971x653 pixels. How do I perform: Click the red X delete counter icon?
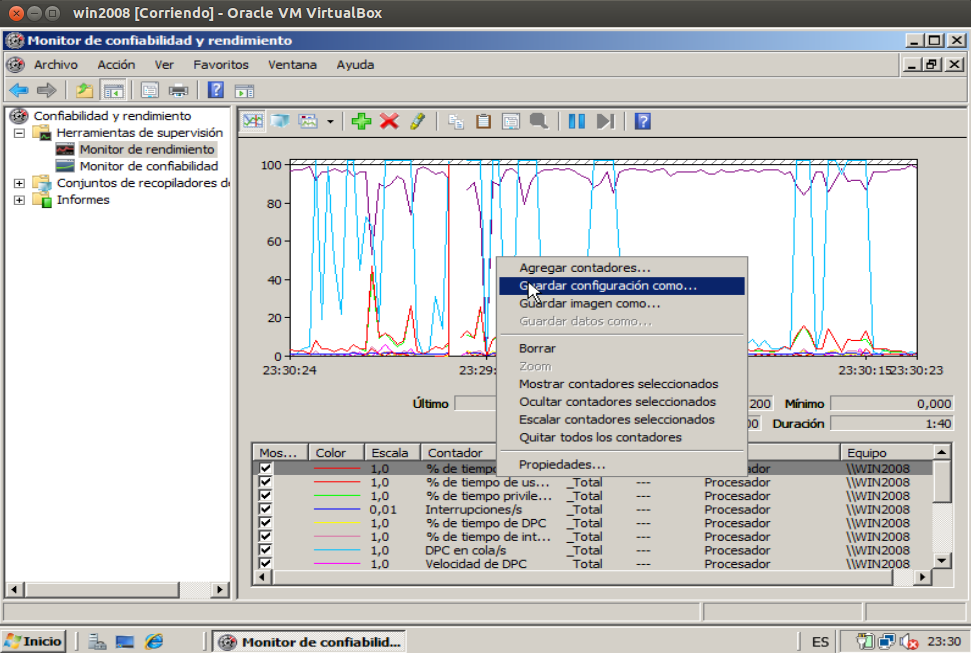coord(389,121)
